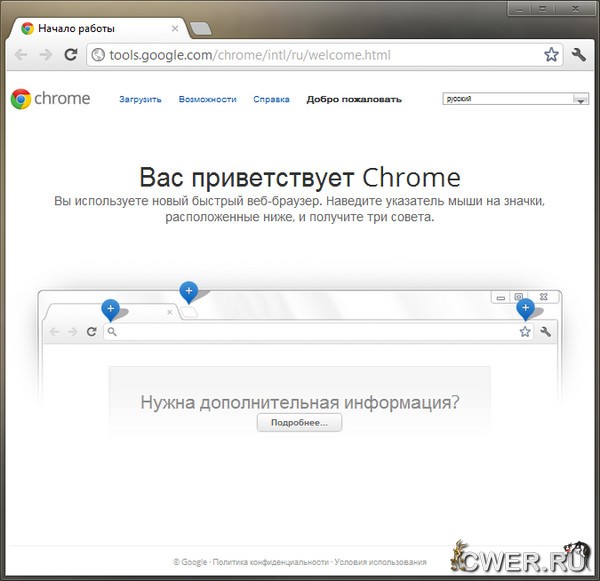Open the Загрузить navigation link
600x581 pixels.
click(140, 100)
